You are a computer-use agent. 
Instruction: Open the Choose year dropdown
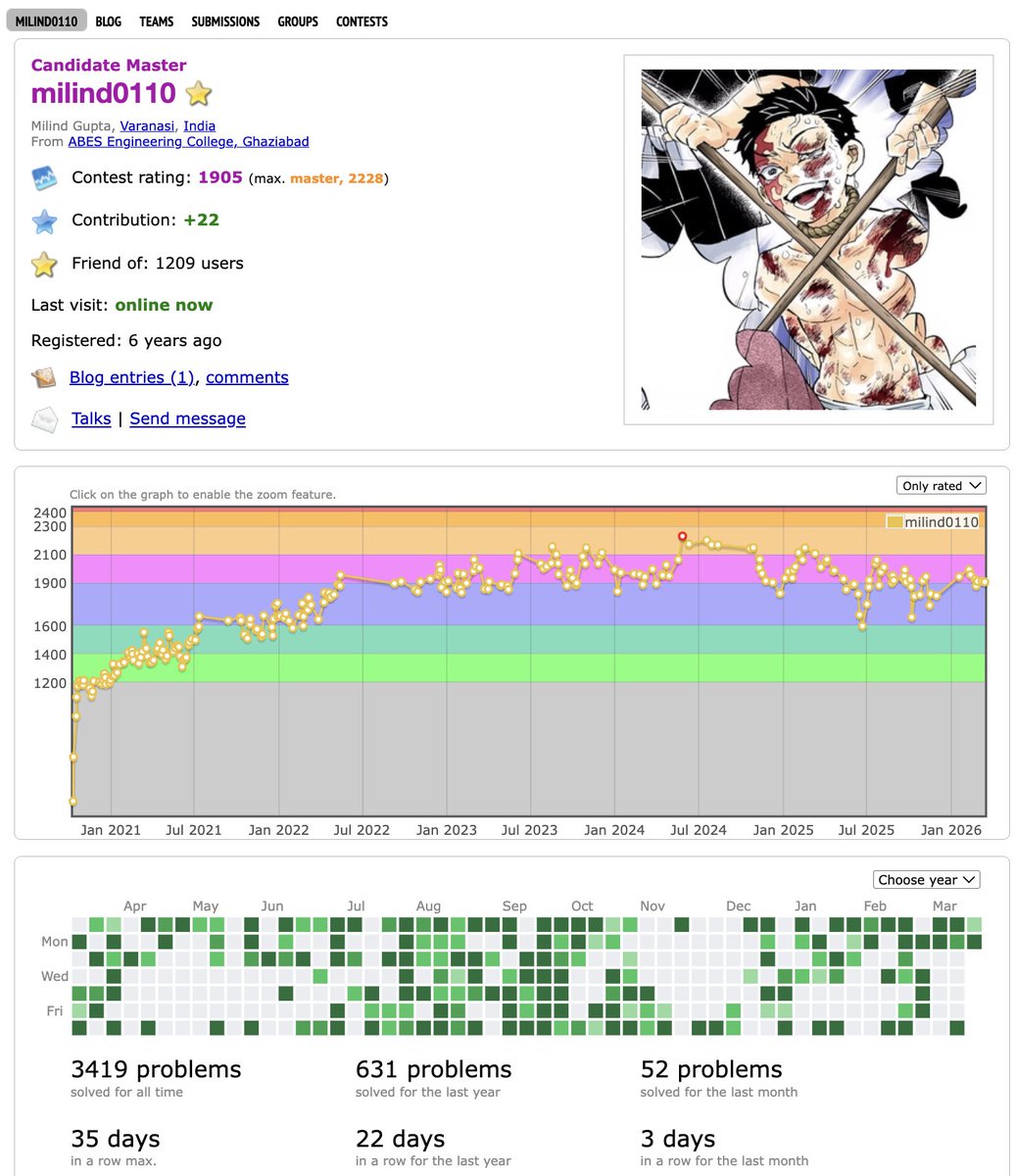coord(926,880)
